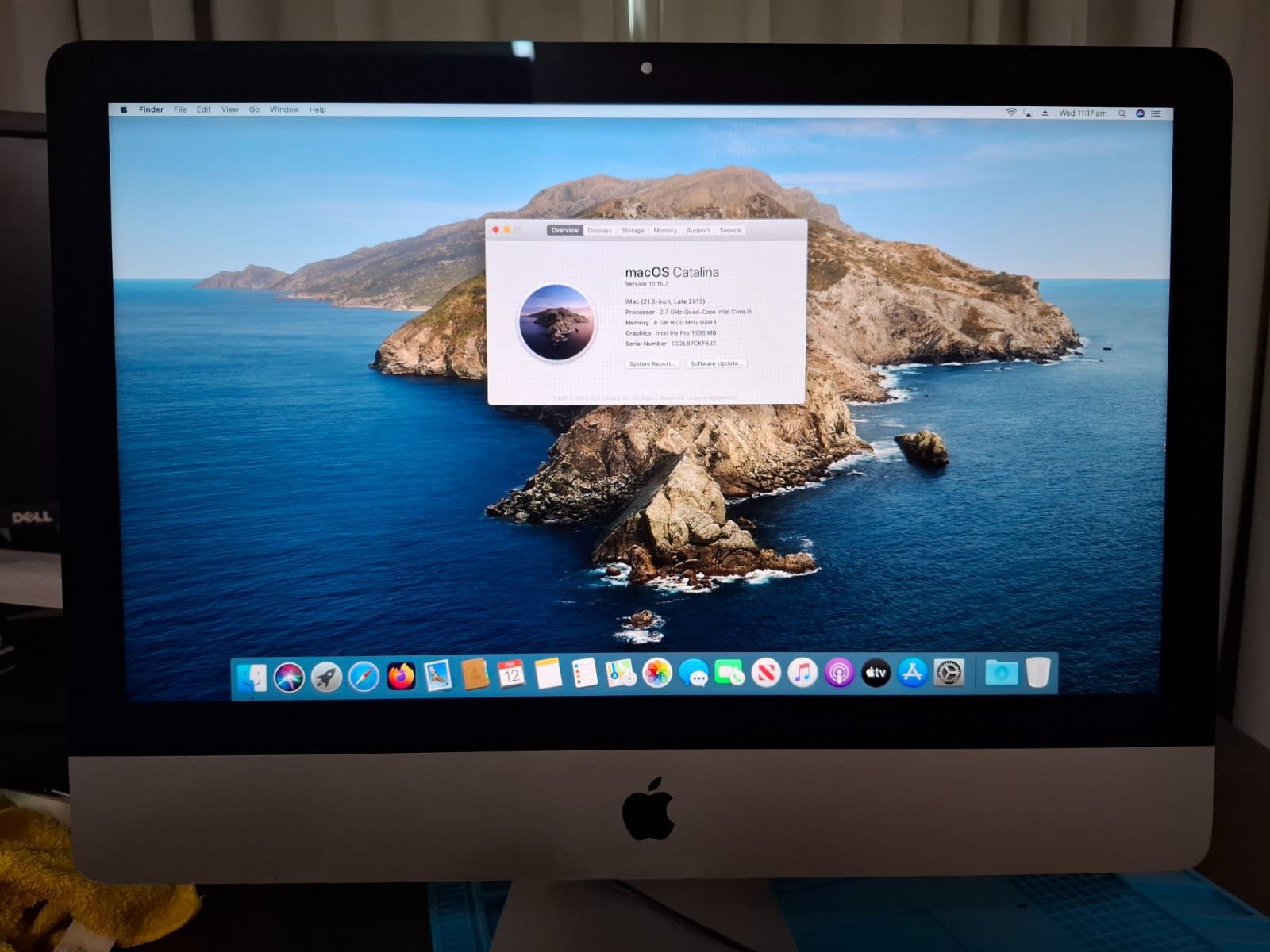The height and width of the screenshot is (952, 1270).
Task: Click the iMac (21.5-inch, Late 2013) text
Action: 665,301
